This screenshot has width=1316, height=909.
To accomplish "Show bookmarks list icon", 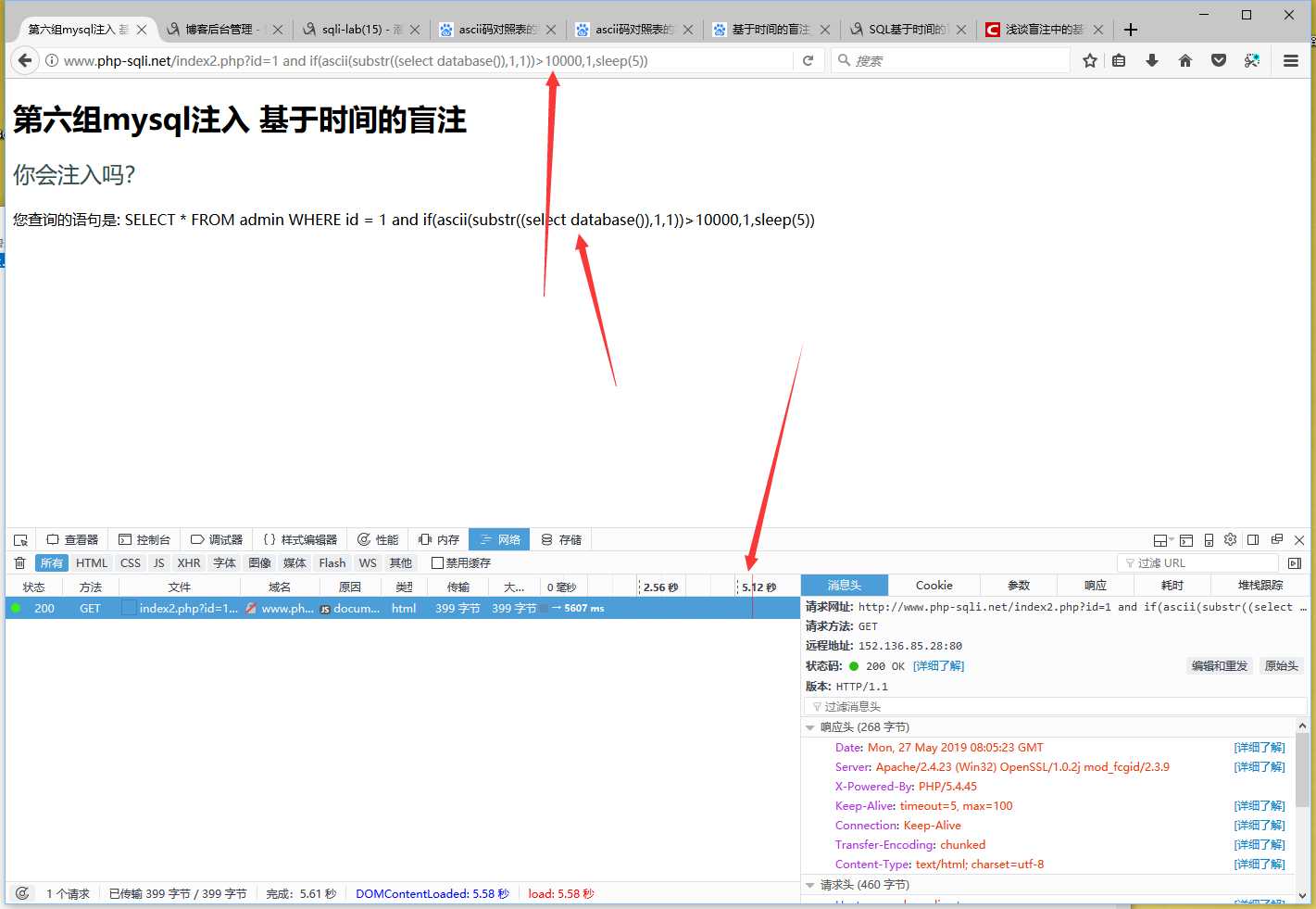I will (x=1119, y=60).
